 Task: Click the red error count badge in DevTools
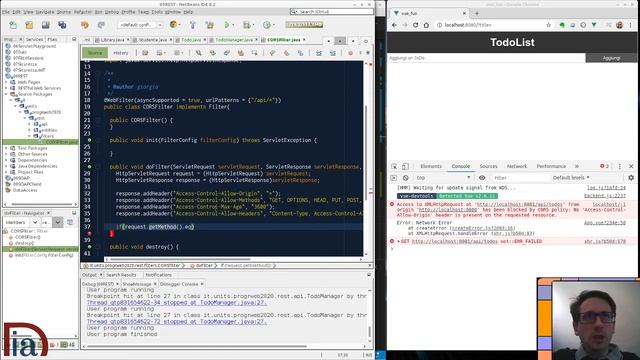tap(604, 166)
